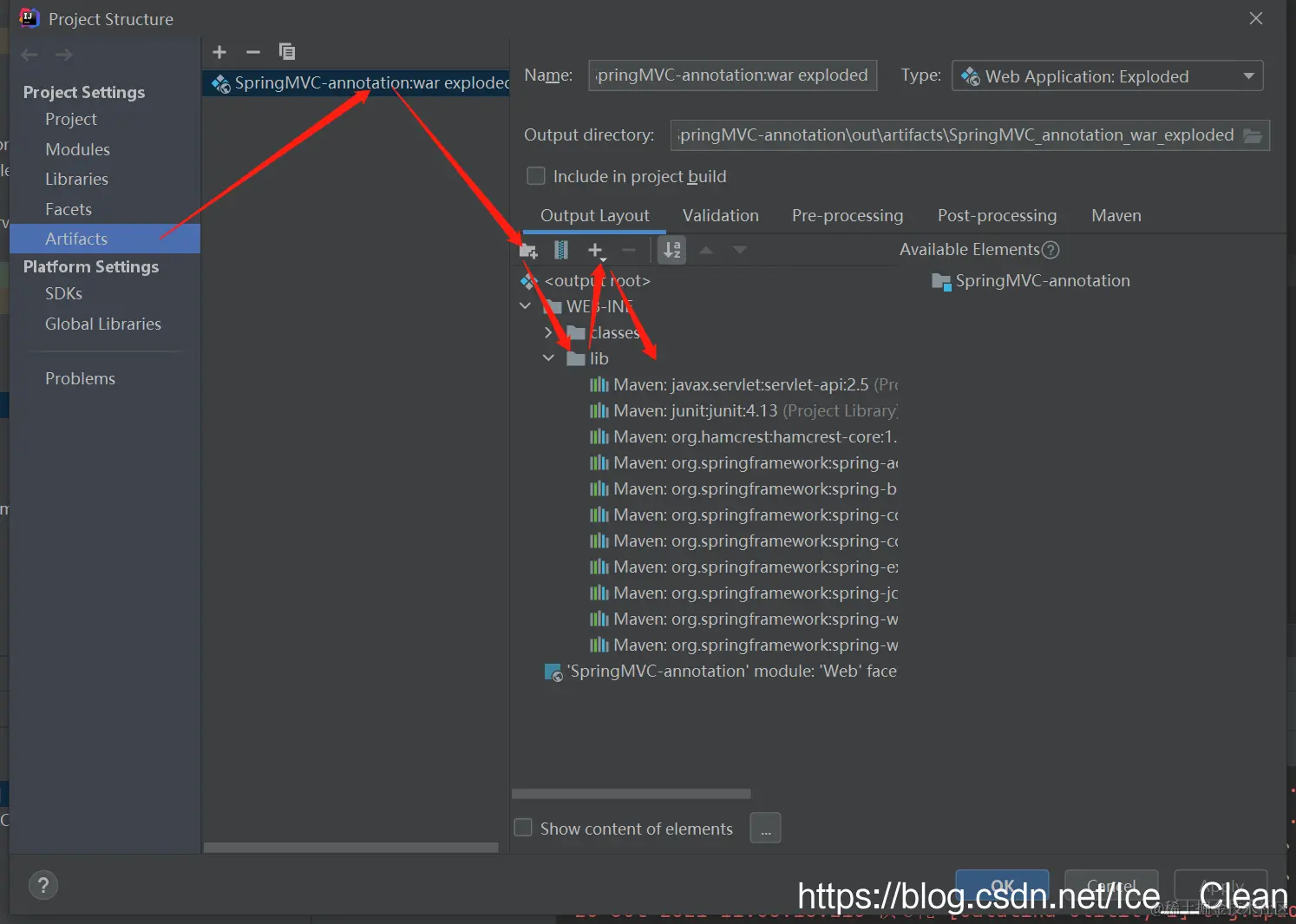
Task: Copy the selected artifact
Action: click(x=287, y=52)
